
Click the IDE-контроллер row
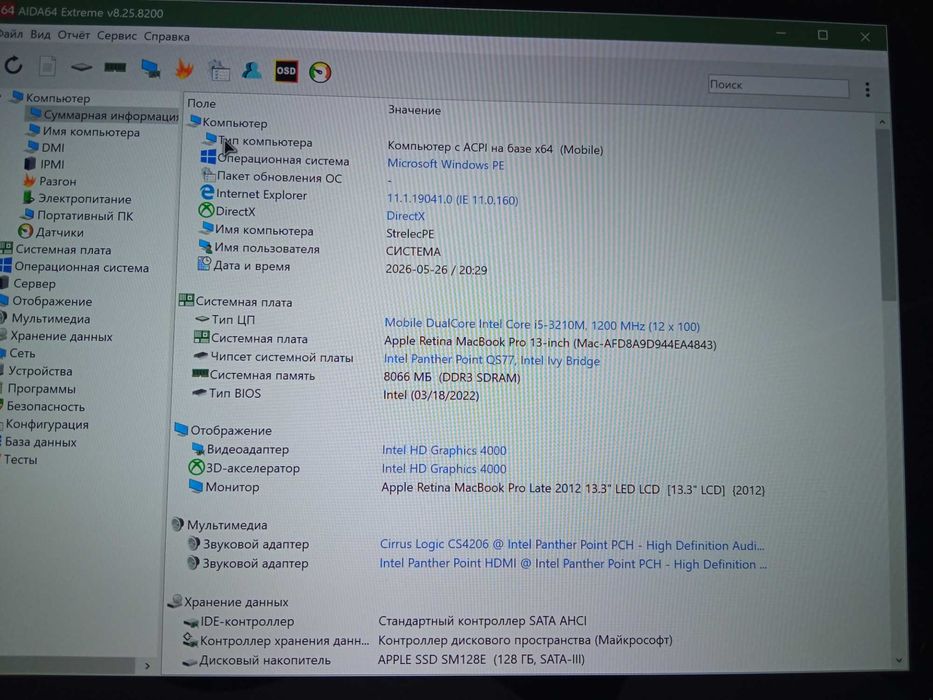point(384,621)
